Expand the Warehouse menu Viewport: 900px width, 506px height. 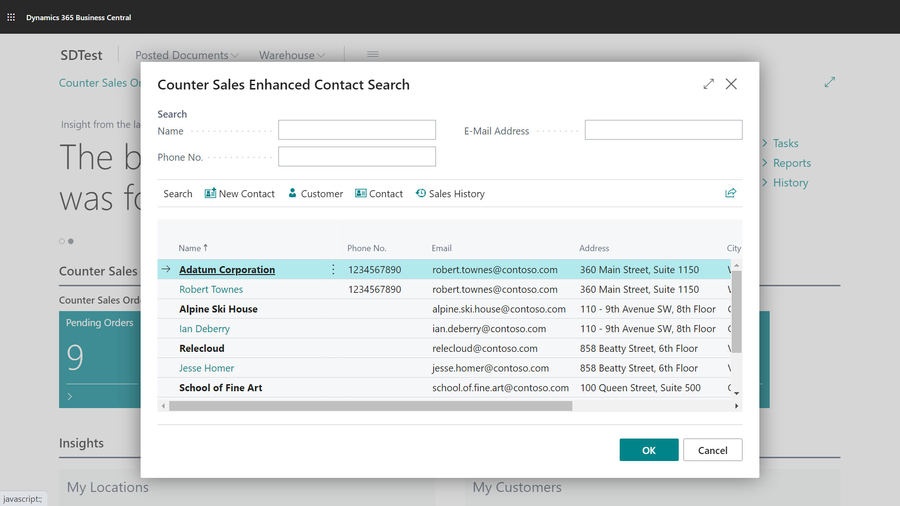pyautogui.click(x=292, y=55)
